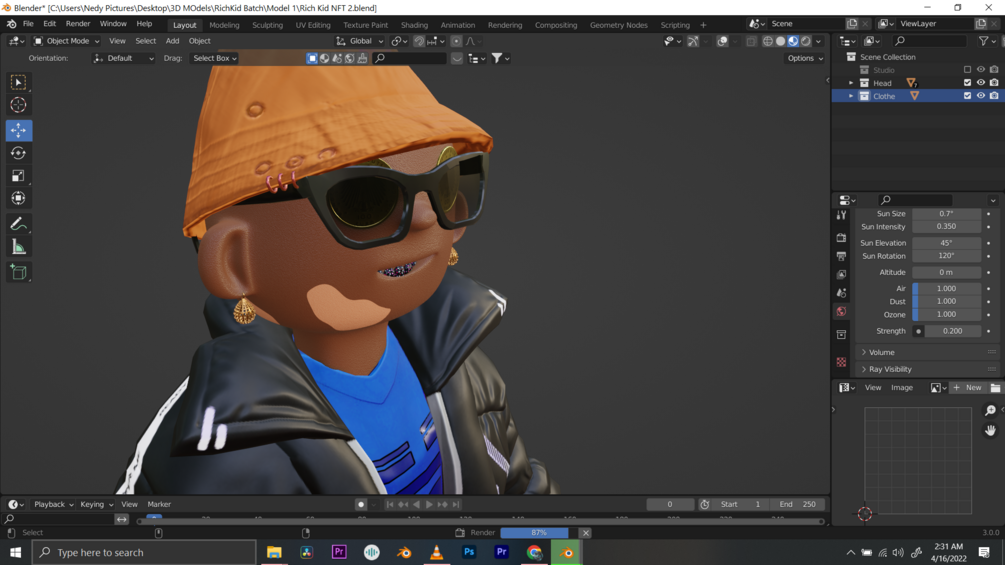The width and height of the screenshot is (1005, 565).
Task: Toggle viewport overlays
Action: (722, 41)
